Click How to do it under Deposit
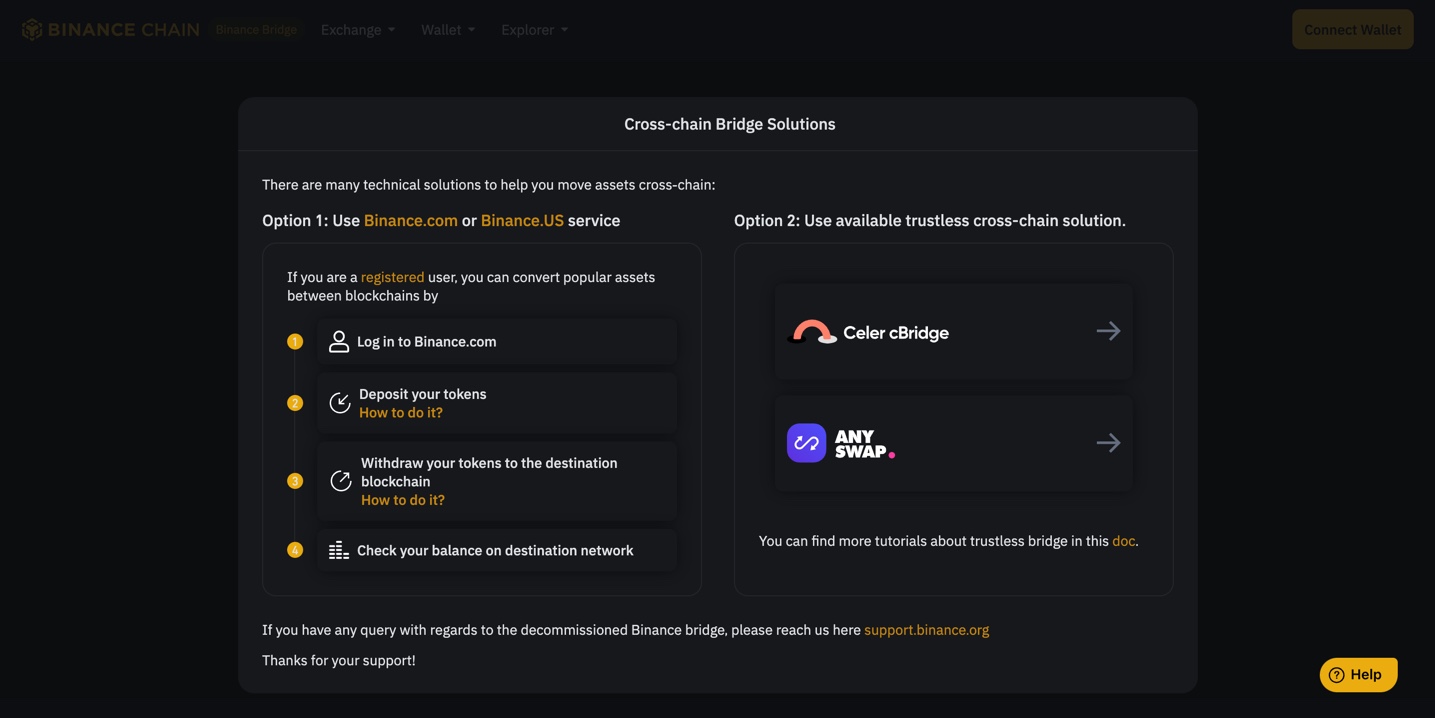Image resolution: width=1435 pixels, height=718 pixels. tap(401, 413)
